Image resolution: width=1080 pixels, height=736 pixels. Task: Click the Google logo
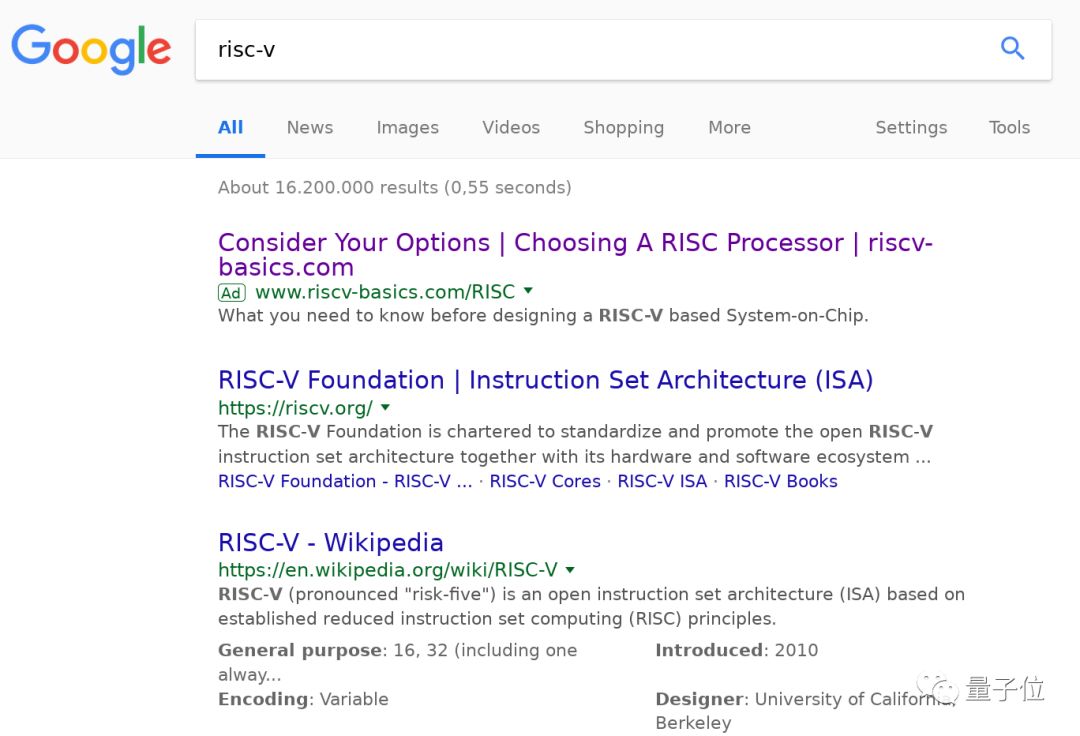click(x=91, y=49)
